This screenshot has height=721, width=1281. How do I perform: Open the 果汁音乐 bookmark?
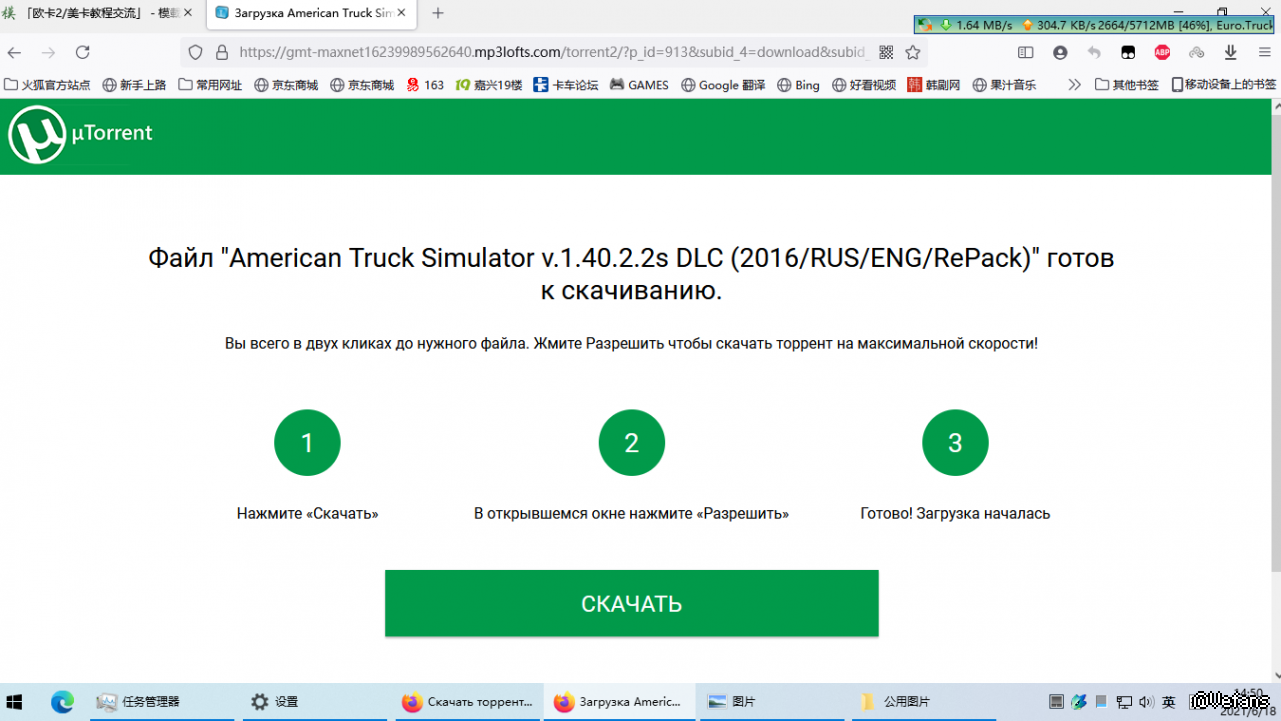click(x=1004, y=85)
